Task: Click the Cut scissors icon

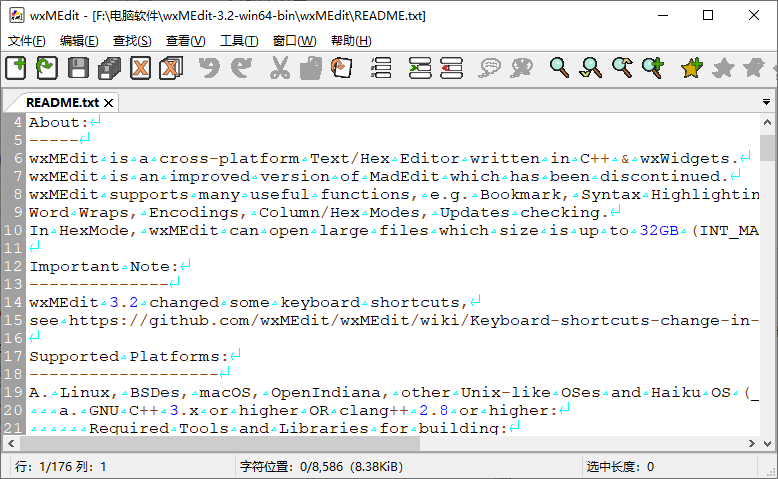Action: (x=280, y=68)
